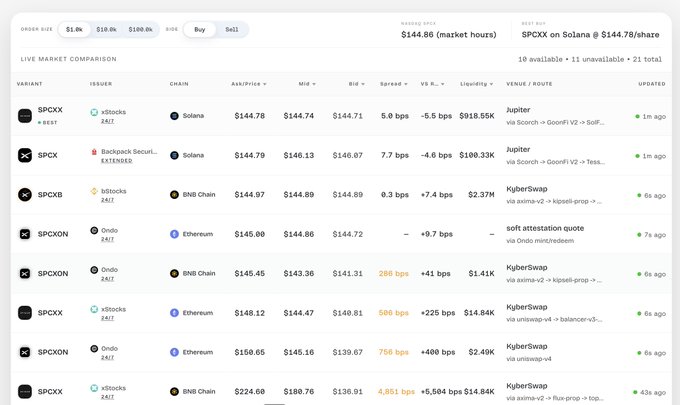Click the Backpack Securities issuer icon
Viewport: 680px width, 405px height.
pyautogui.click(x=94, y=151)
